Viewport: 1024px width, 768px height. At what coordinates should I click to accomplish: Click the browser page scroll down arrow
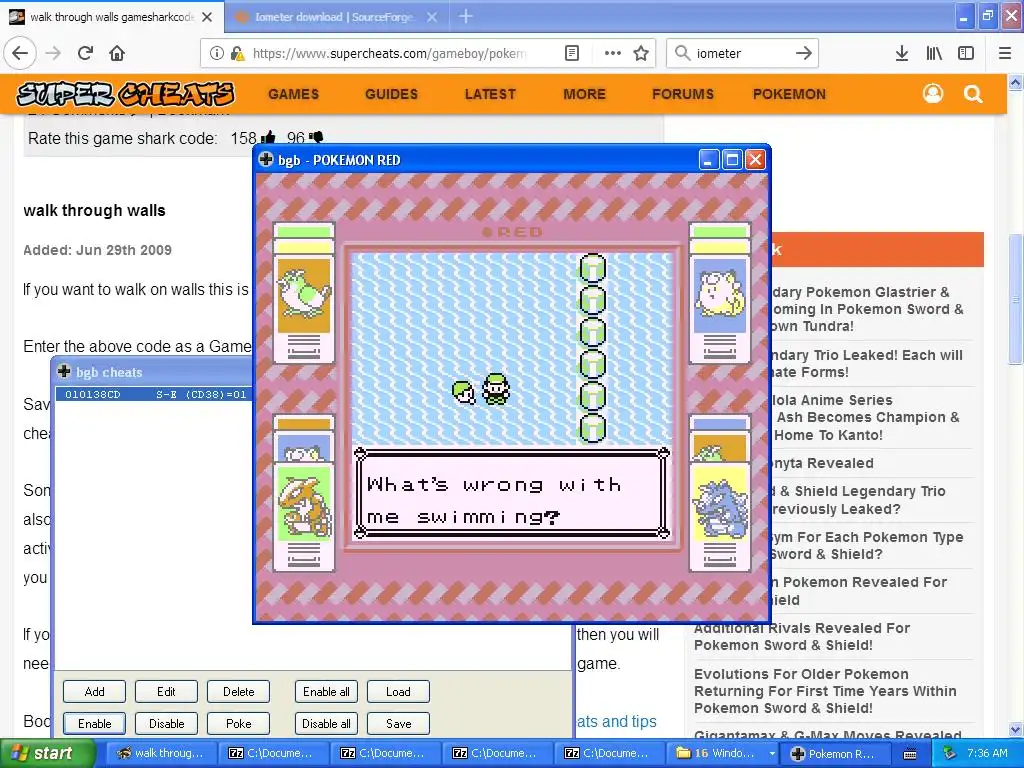(1015, 729)
